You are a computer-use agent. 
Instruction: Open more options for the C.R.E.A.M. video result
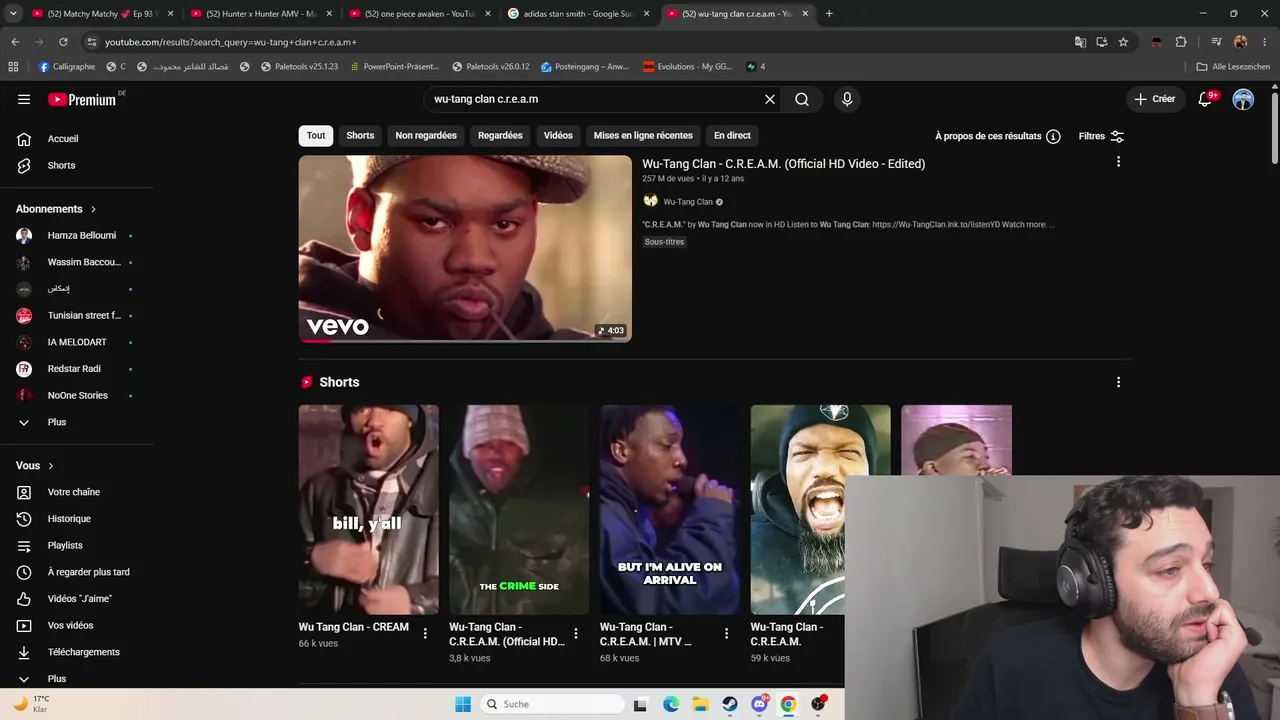[x=1118, y=162]
